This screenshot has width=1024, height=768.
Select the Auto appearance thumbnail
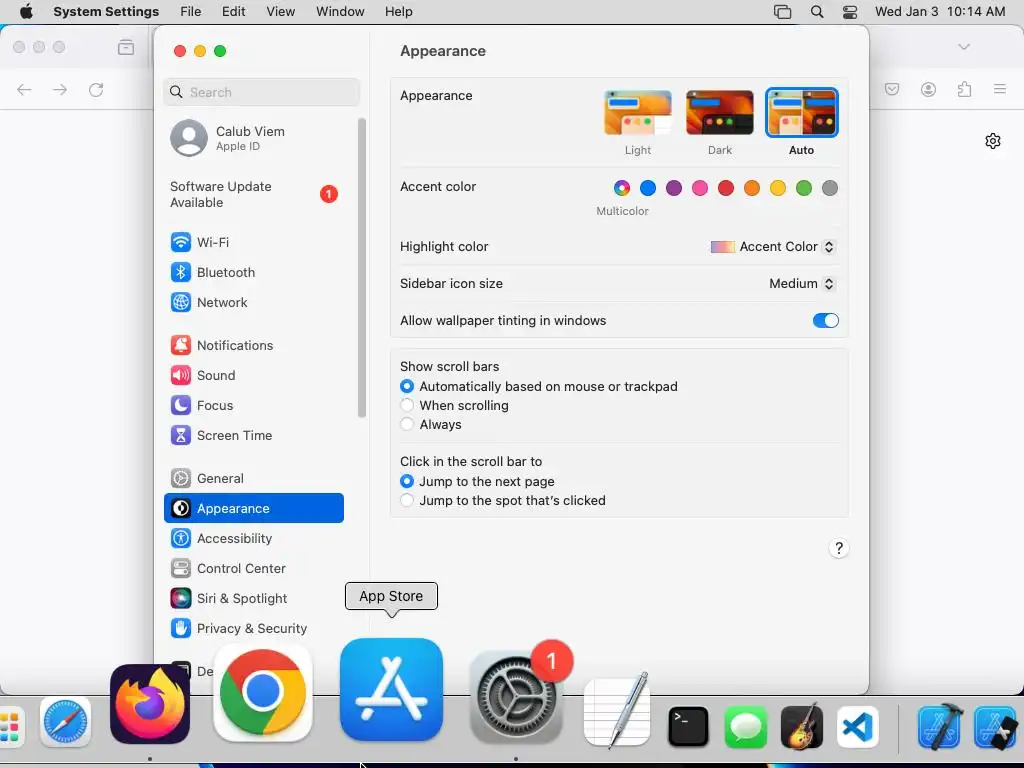(801, 112)
